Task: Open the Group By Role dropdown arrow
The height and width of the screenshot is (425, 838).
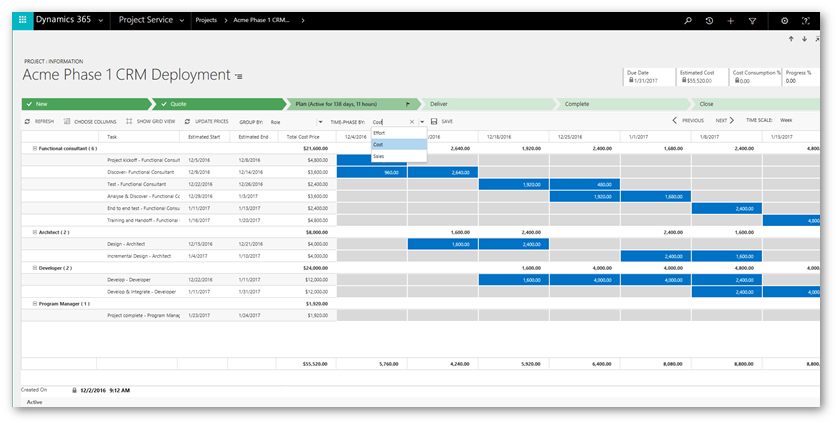Action: coord(321,122)
